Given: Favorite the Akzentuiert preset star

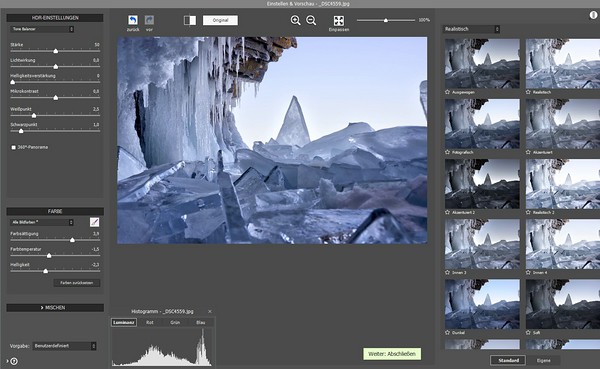Looking at the screenshot, I should (528, 152).
